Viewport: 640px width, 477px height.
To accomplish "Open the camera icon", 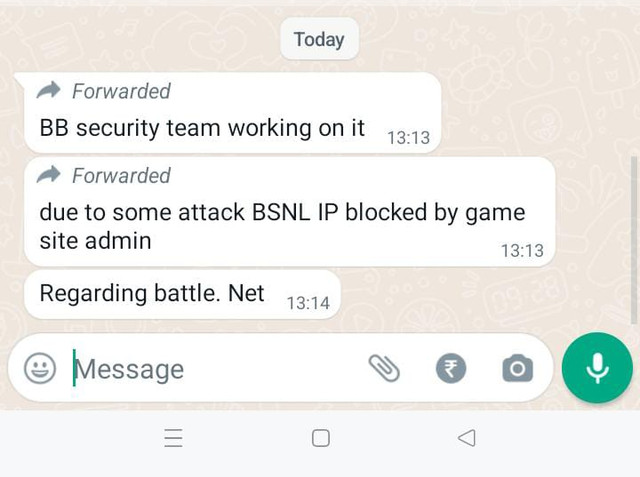I will 518,368.
